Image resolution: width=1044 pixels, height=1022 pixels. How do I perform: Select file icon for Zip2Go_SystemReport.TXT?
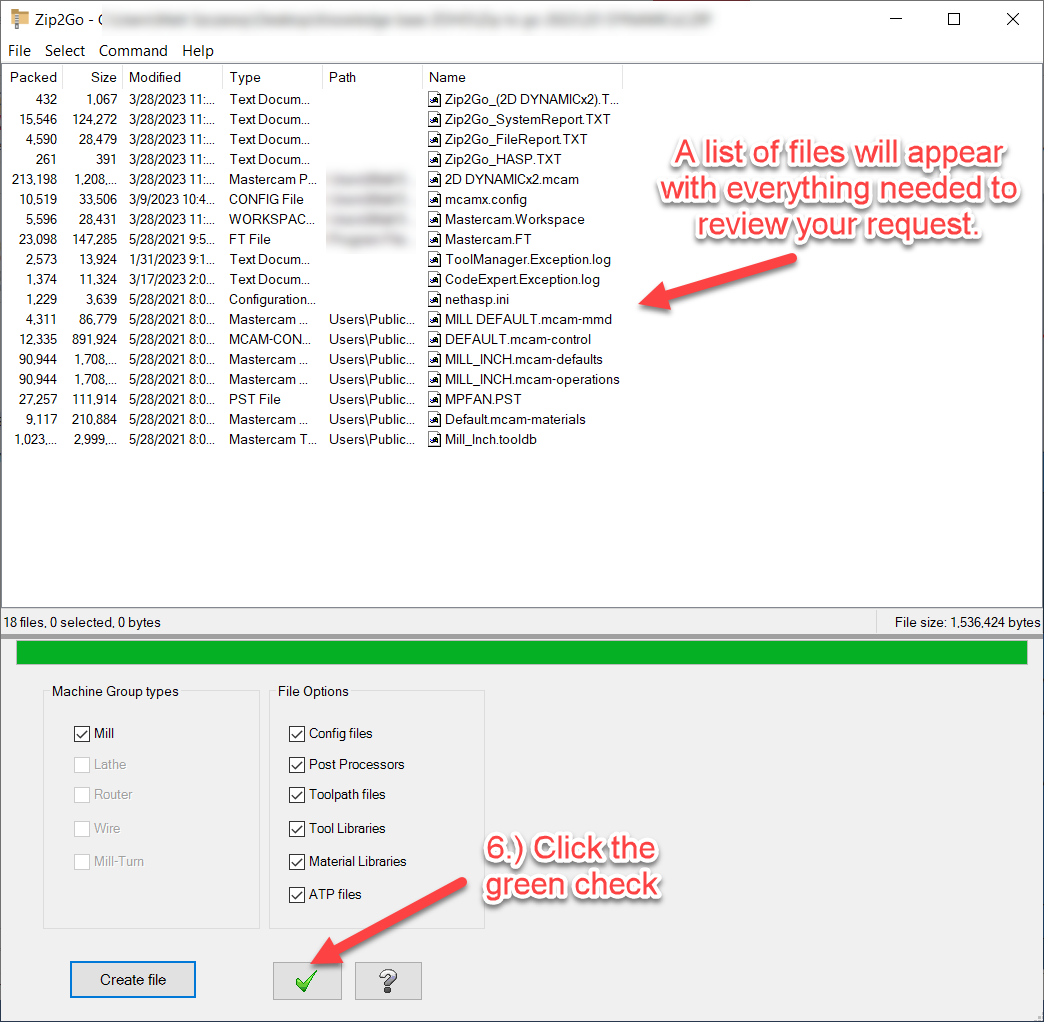(434, 119)
